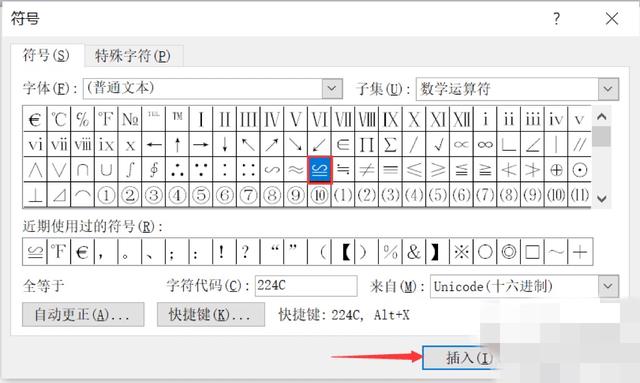Select the infinity ∞ symbol
This screenshot has width=640, height=383.
485,145
